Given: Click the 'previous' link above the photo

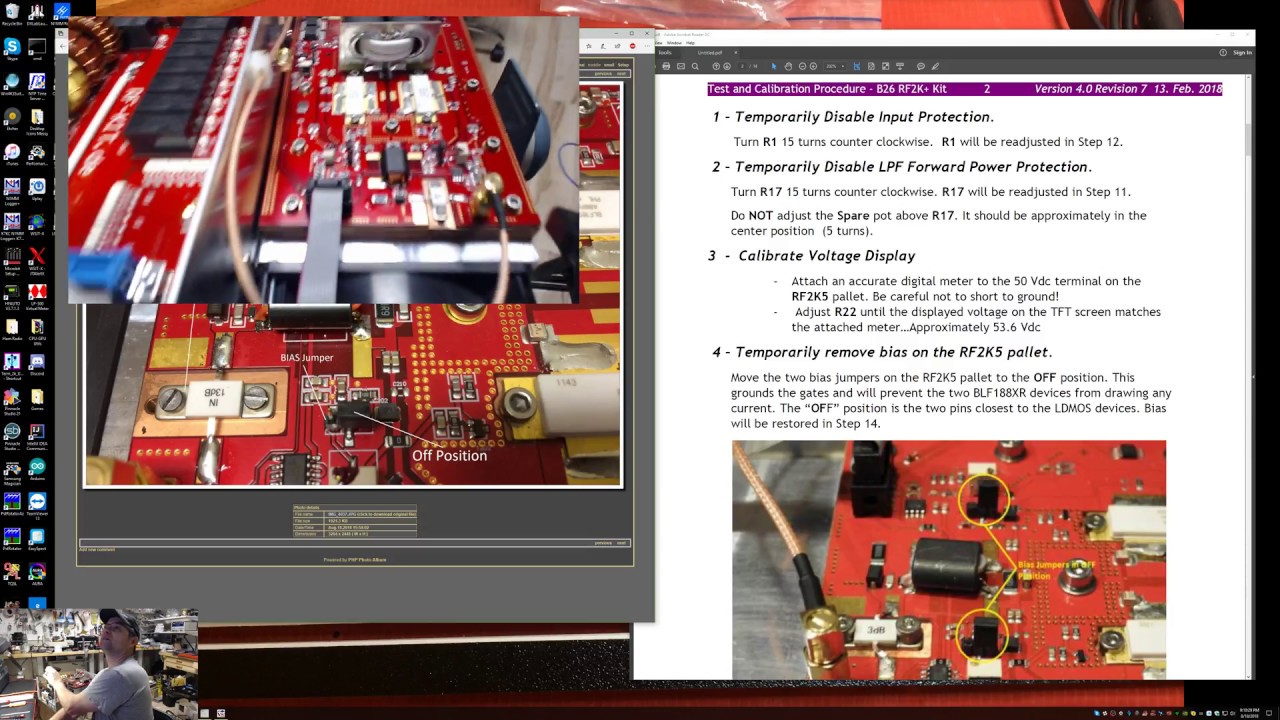Looking at the screenshot, I should [603, 74].
